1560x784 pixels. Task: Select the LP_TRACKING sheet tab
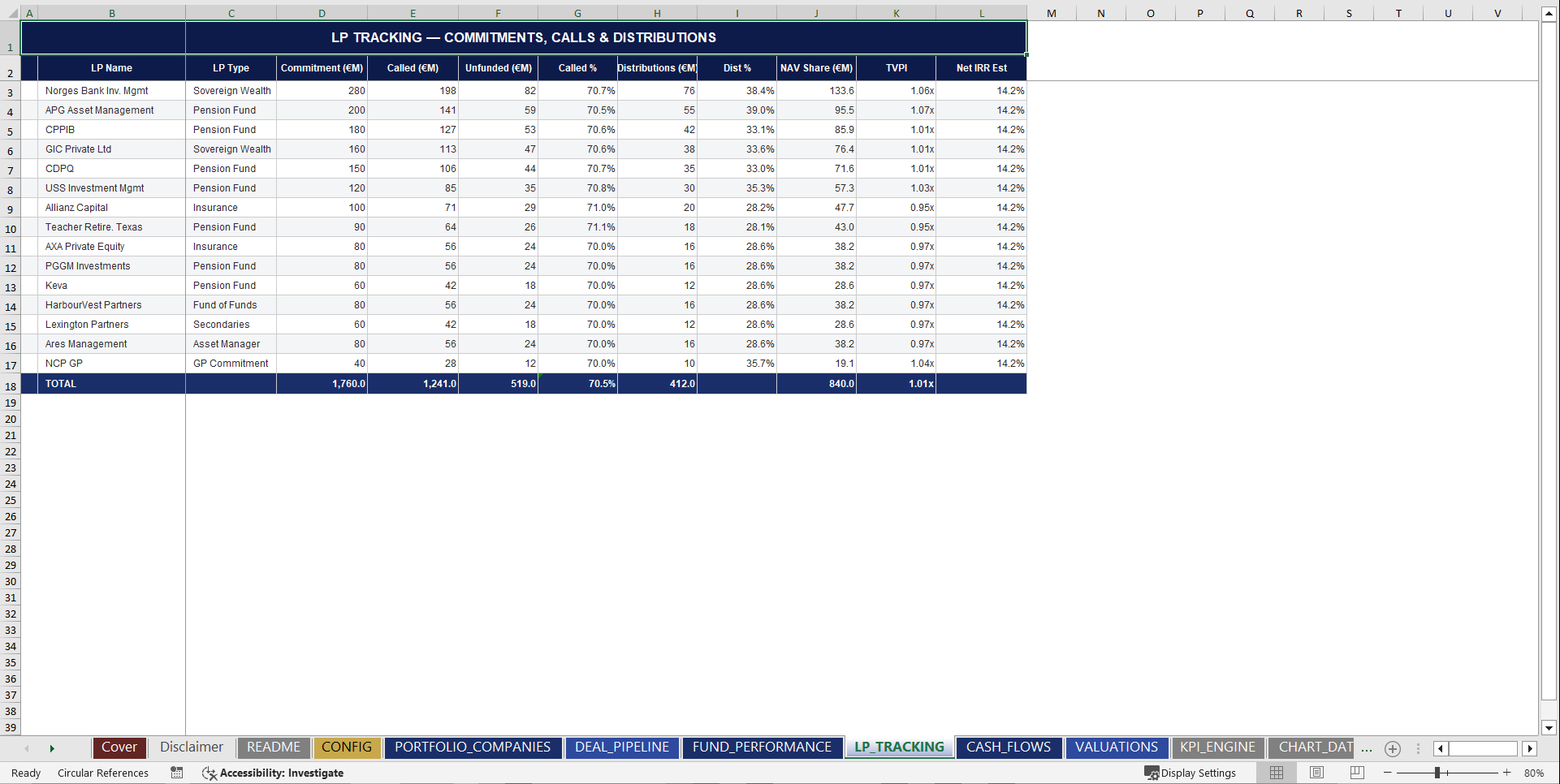(x=899, y=747)
